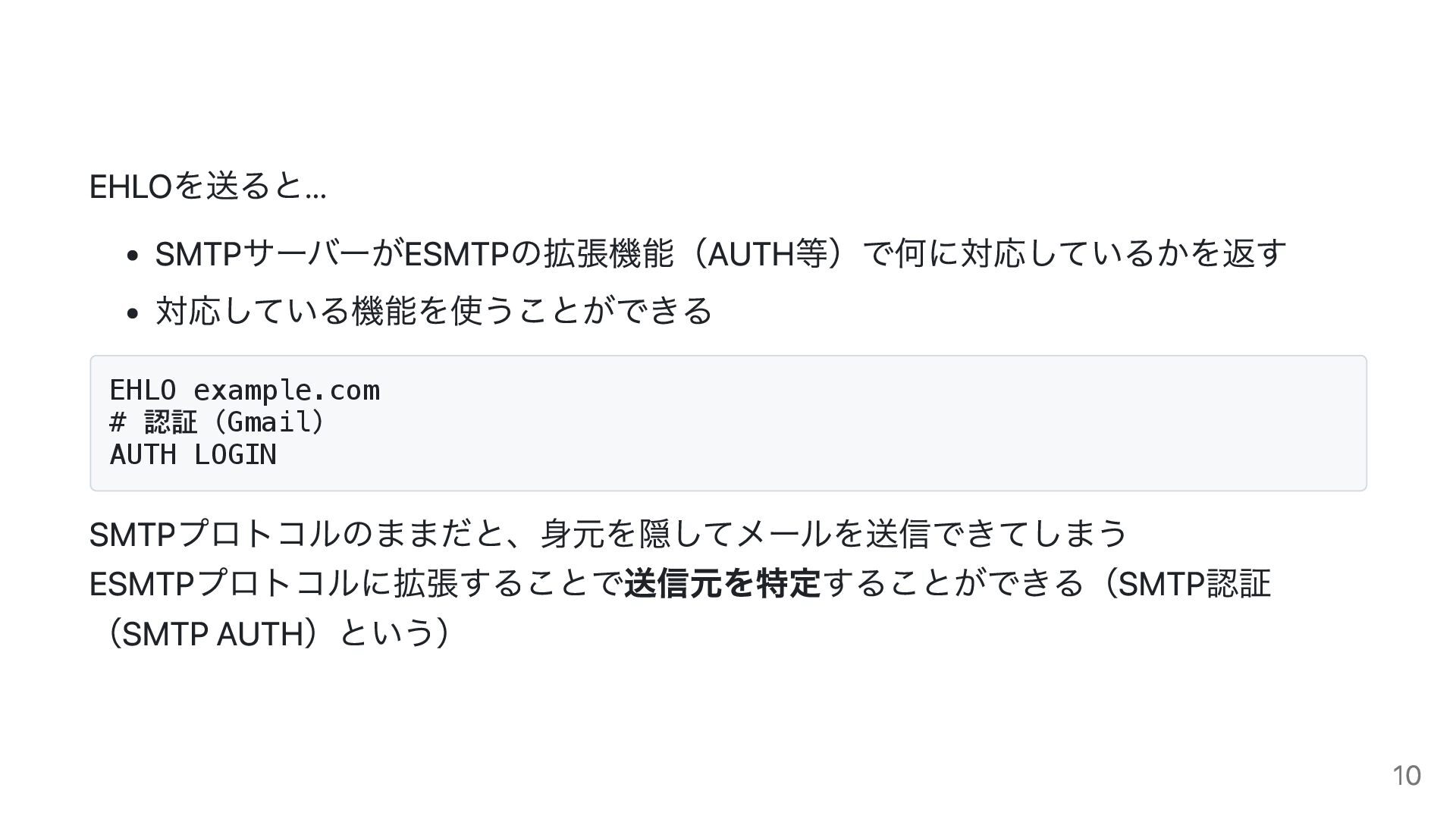
Task: Click the word 'example.com' in code
Action: [x=287, y=391]
